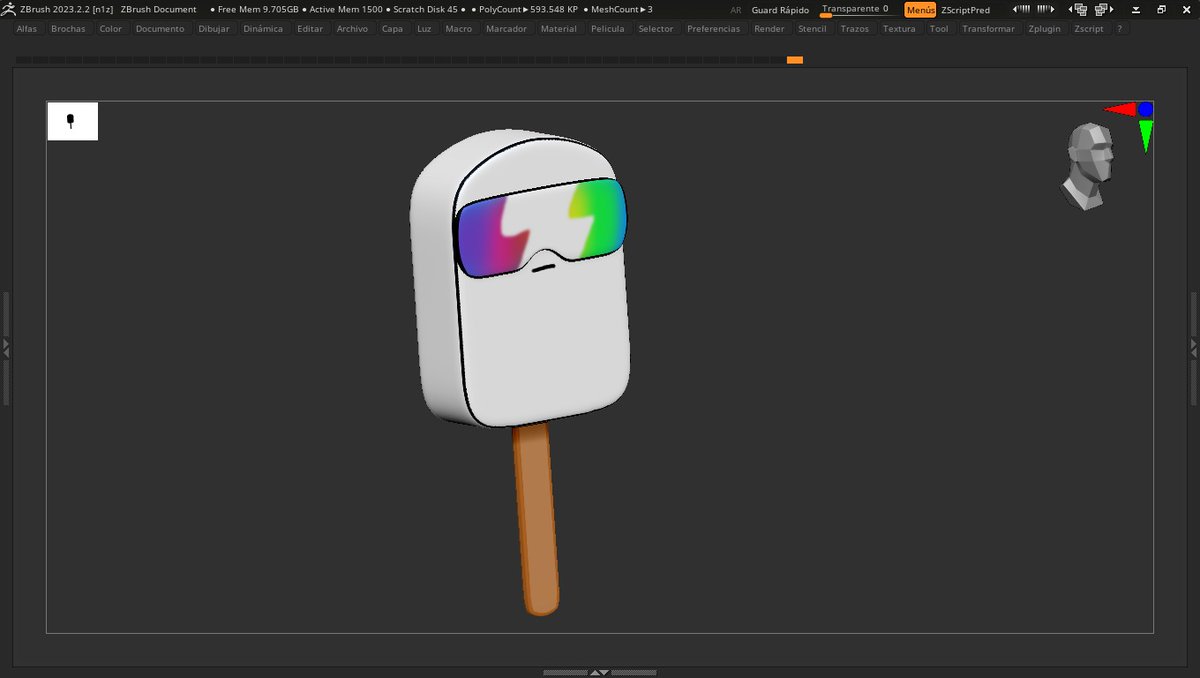Toggle the AR auto-record button
1200x678 pixels.
coord(736,9)
